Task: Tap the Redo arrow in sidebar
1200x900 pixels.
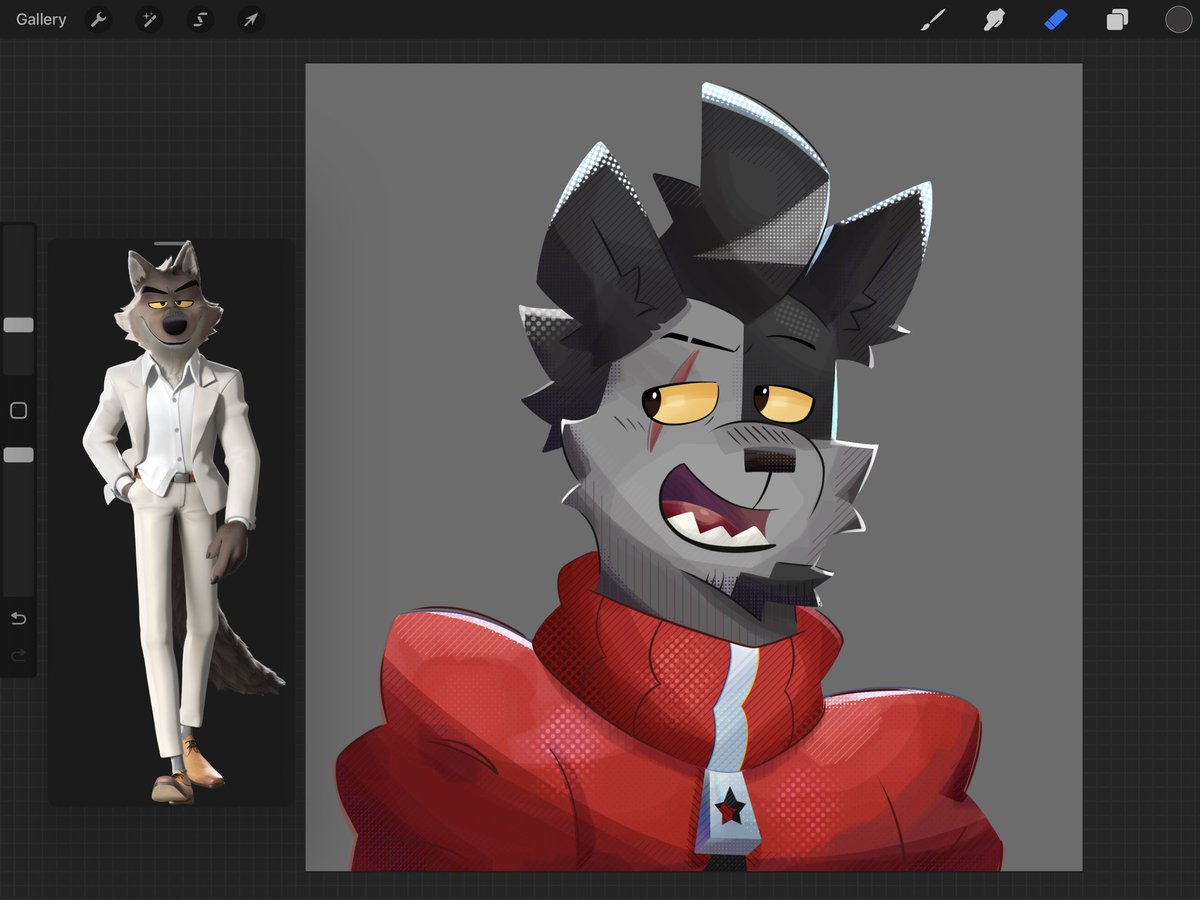Action: coord(18,656)
